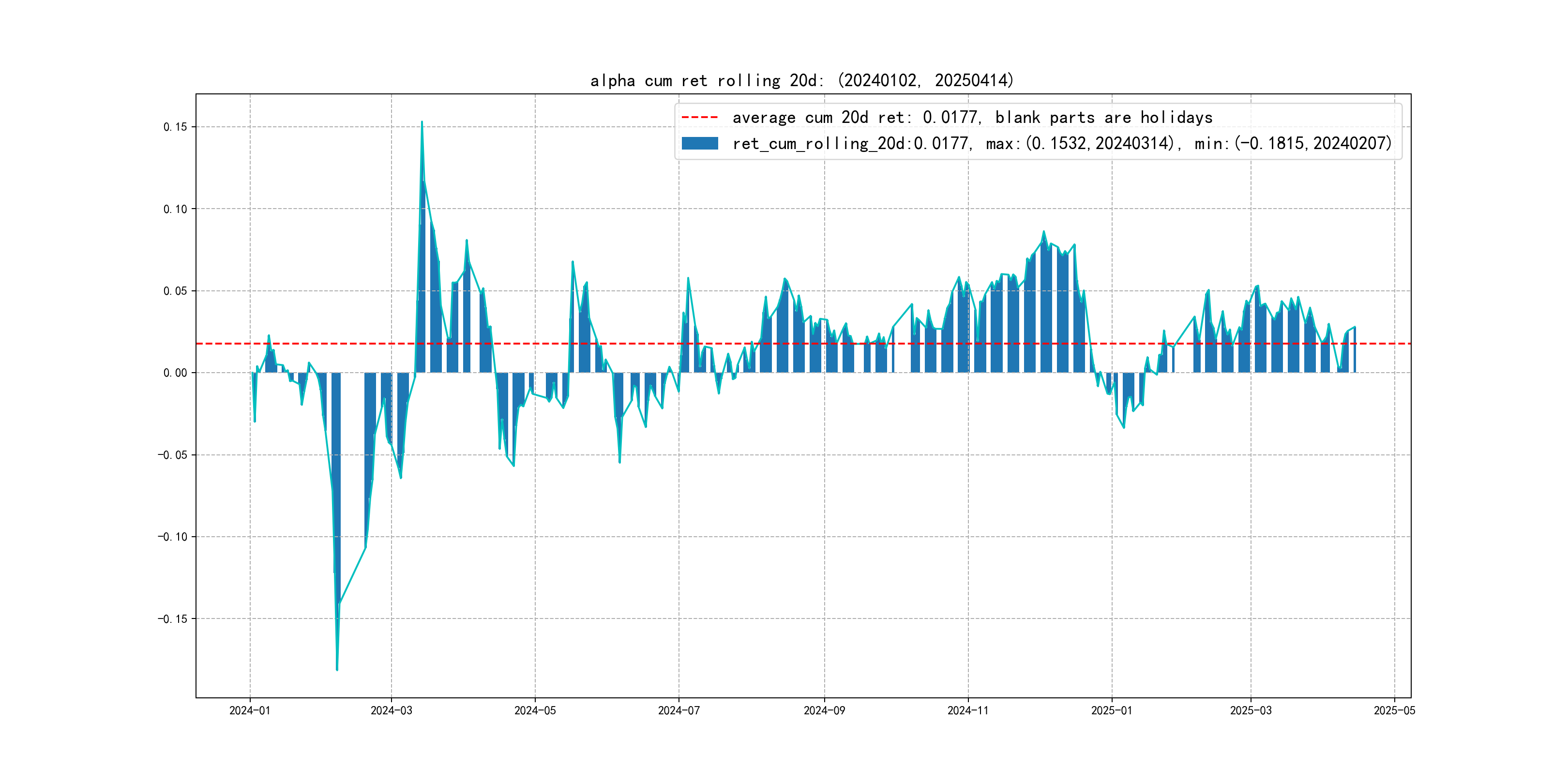
Task: Click the 0.15 y-axis tick label
Action: 175,127
